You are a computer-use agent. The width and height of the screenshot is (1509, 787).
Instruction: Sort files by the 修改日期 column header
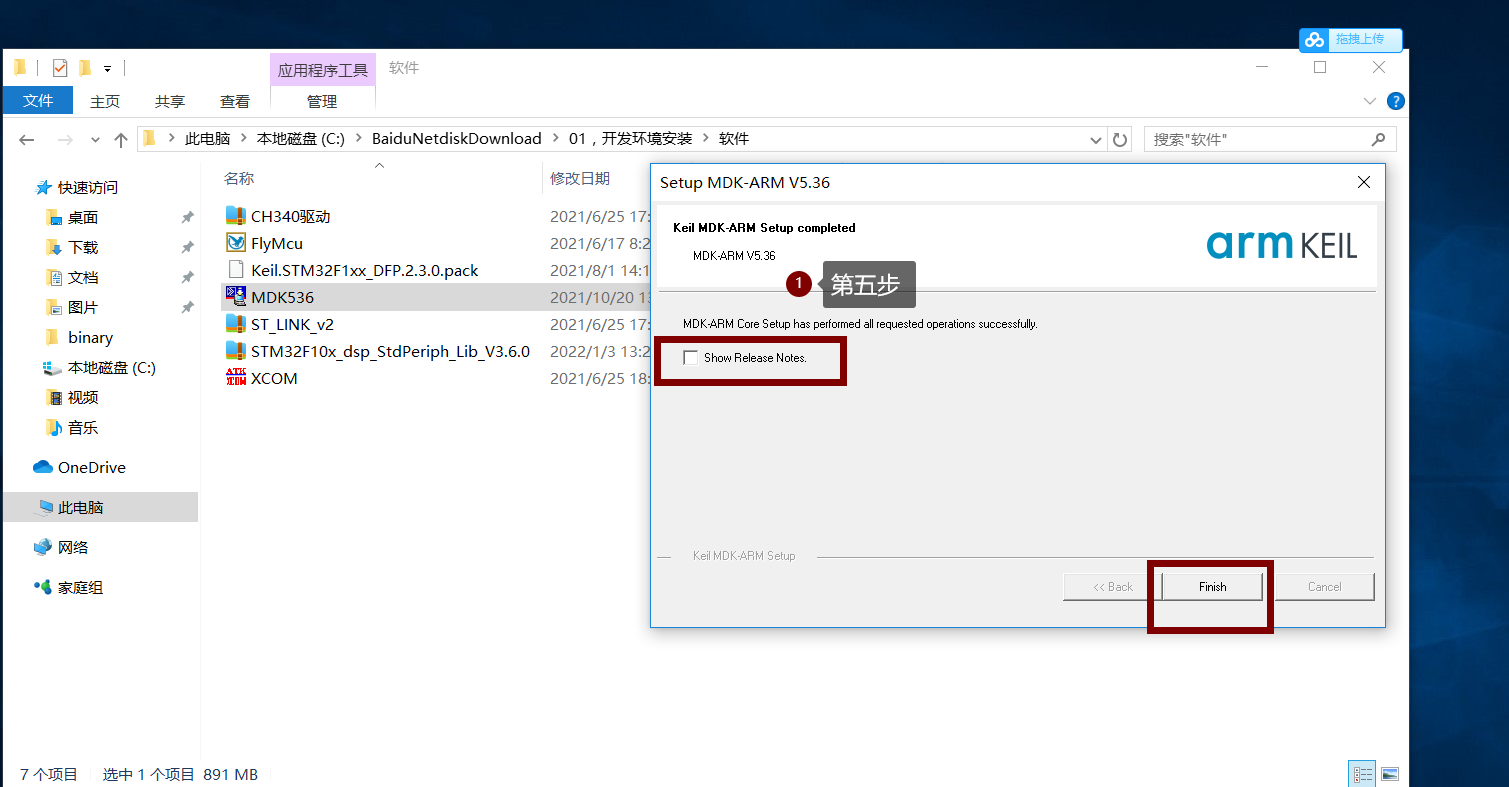580,178
